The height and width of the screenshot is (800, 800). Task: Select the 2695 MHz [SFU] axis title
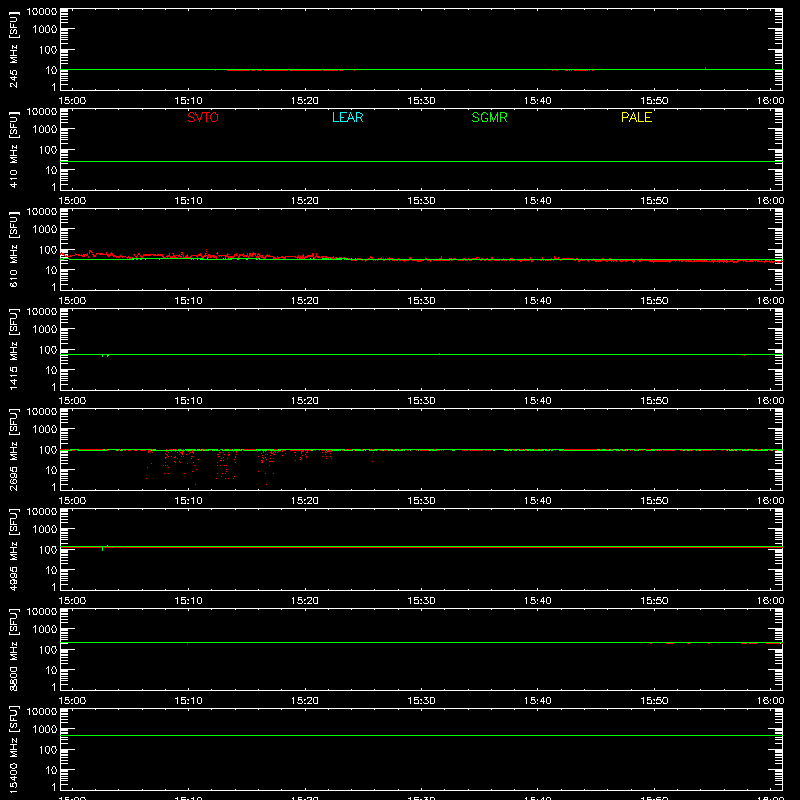point(13,450)
